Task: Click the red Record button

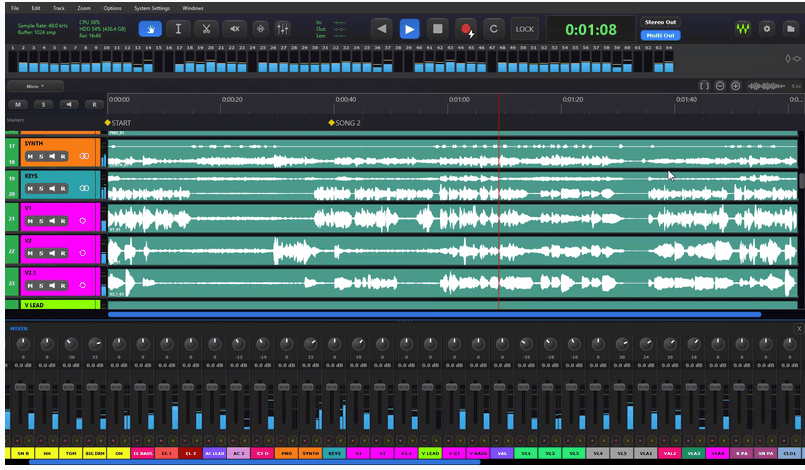Action: pos(466,29)
